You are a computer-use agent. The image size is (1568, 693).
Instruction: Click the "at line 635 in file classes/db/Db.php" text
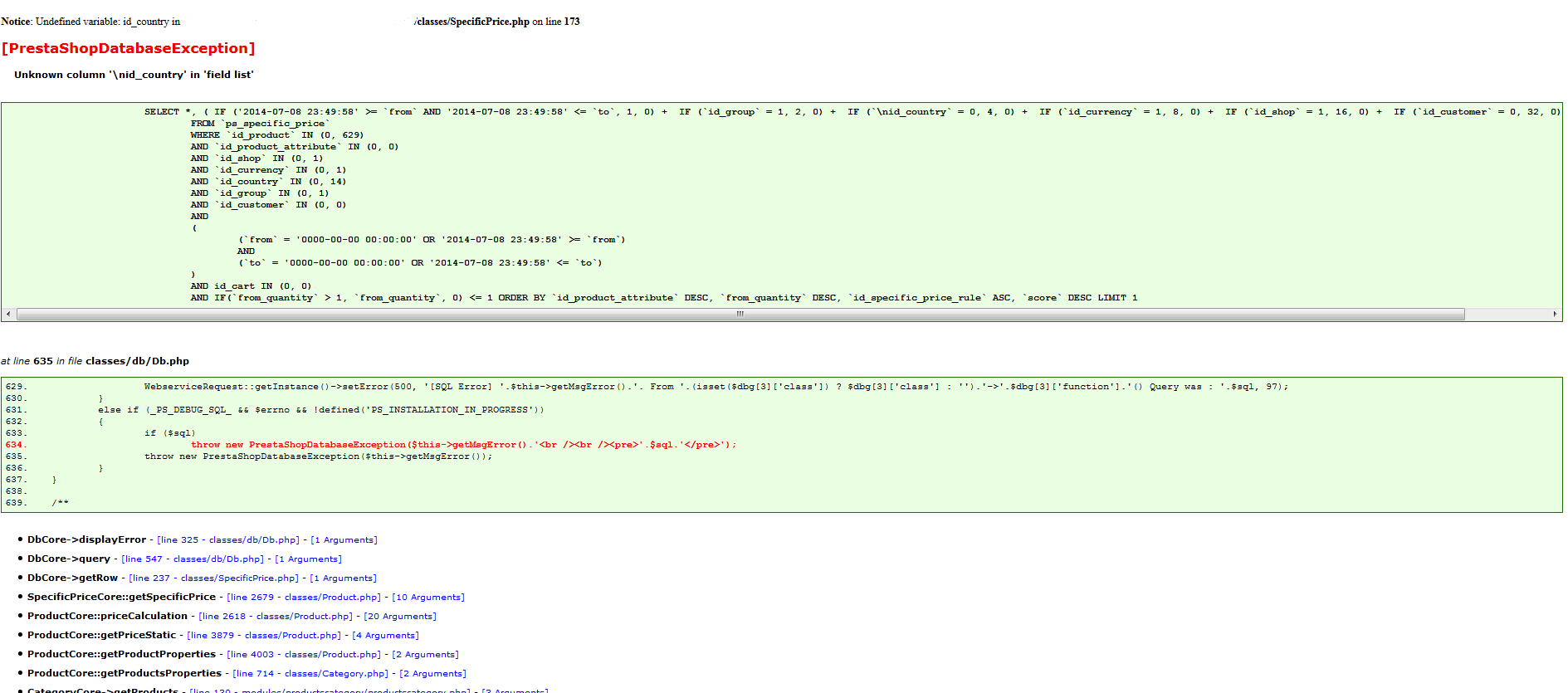[x=95, y=361]
